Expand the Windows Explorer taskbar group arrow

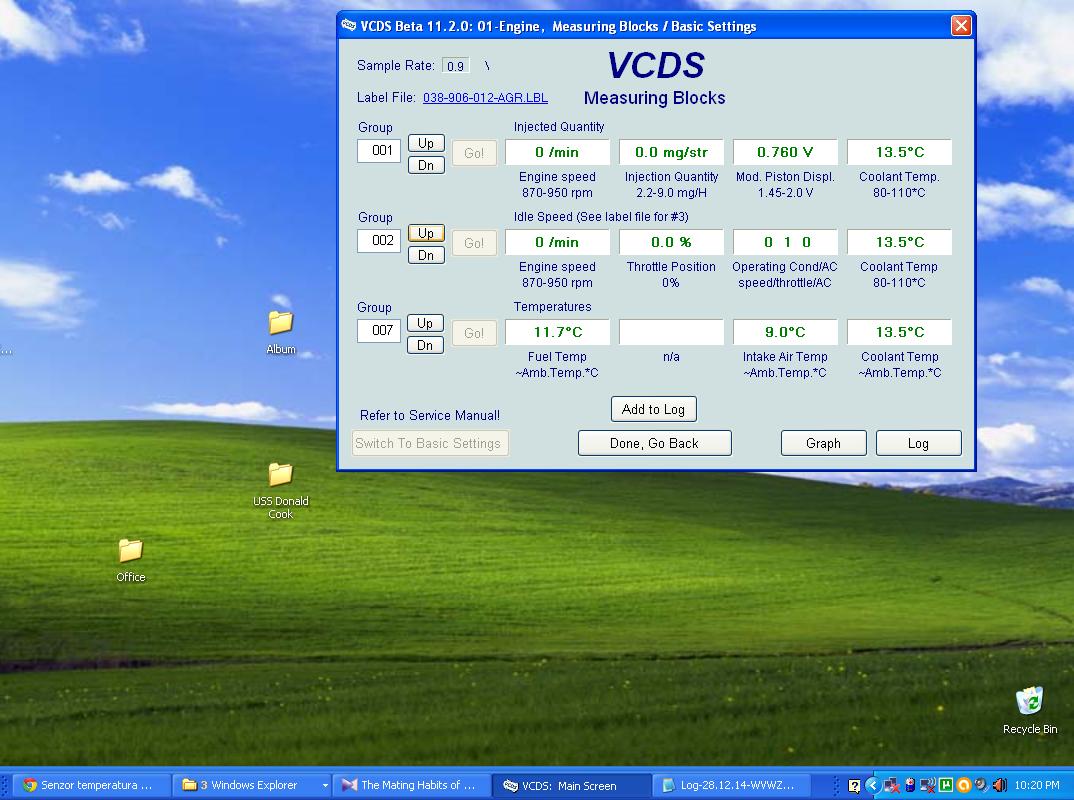click(x=325, y=786)
